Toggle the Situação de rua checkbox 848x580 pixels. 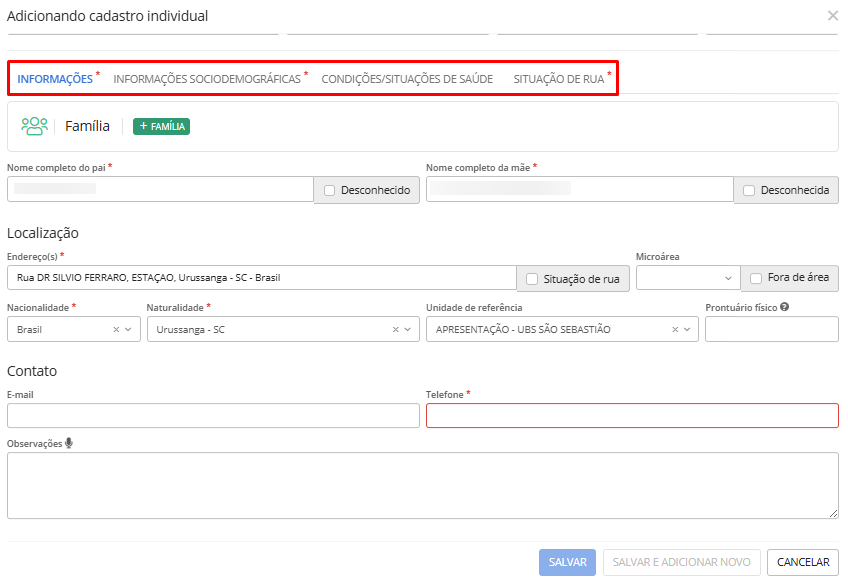point(532,279)
